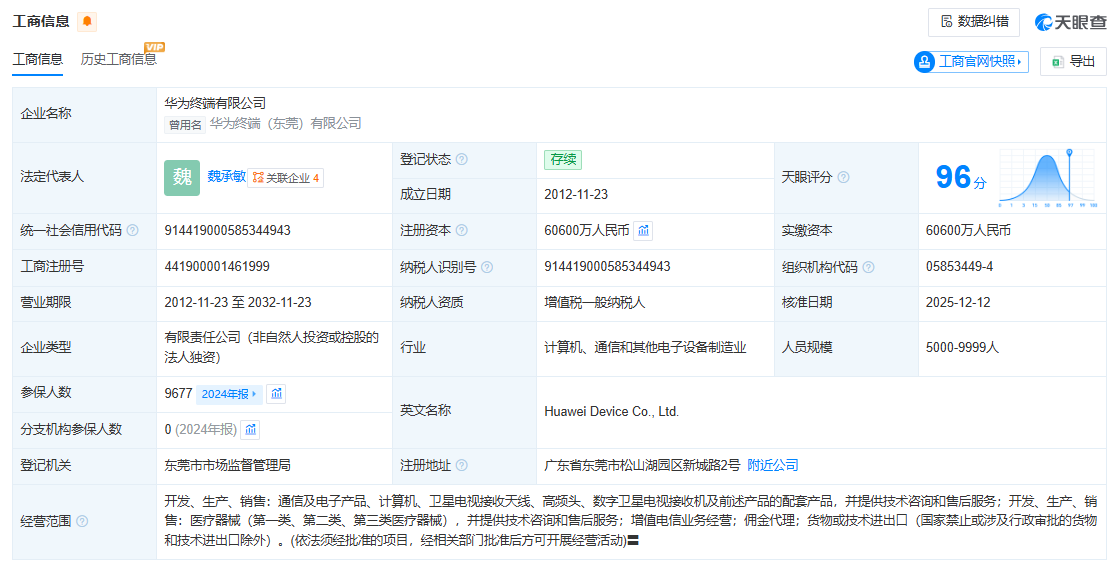Click help icon beside 组织机构代码
1111x566 pixels.
click(x=868, y=267)
